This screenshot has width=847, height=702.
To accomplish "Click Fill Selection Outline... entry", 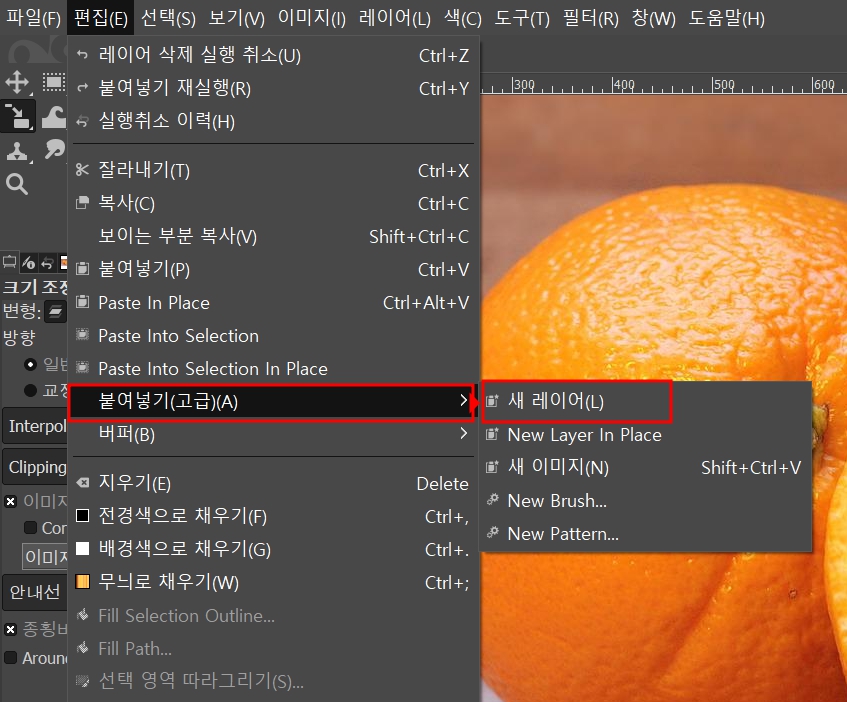I will pos(273,616).
